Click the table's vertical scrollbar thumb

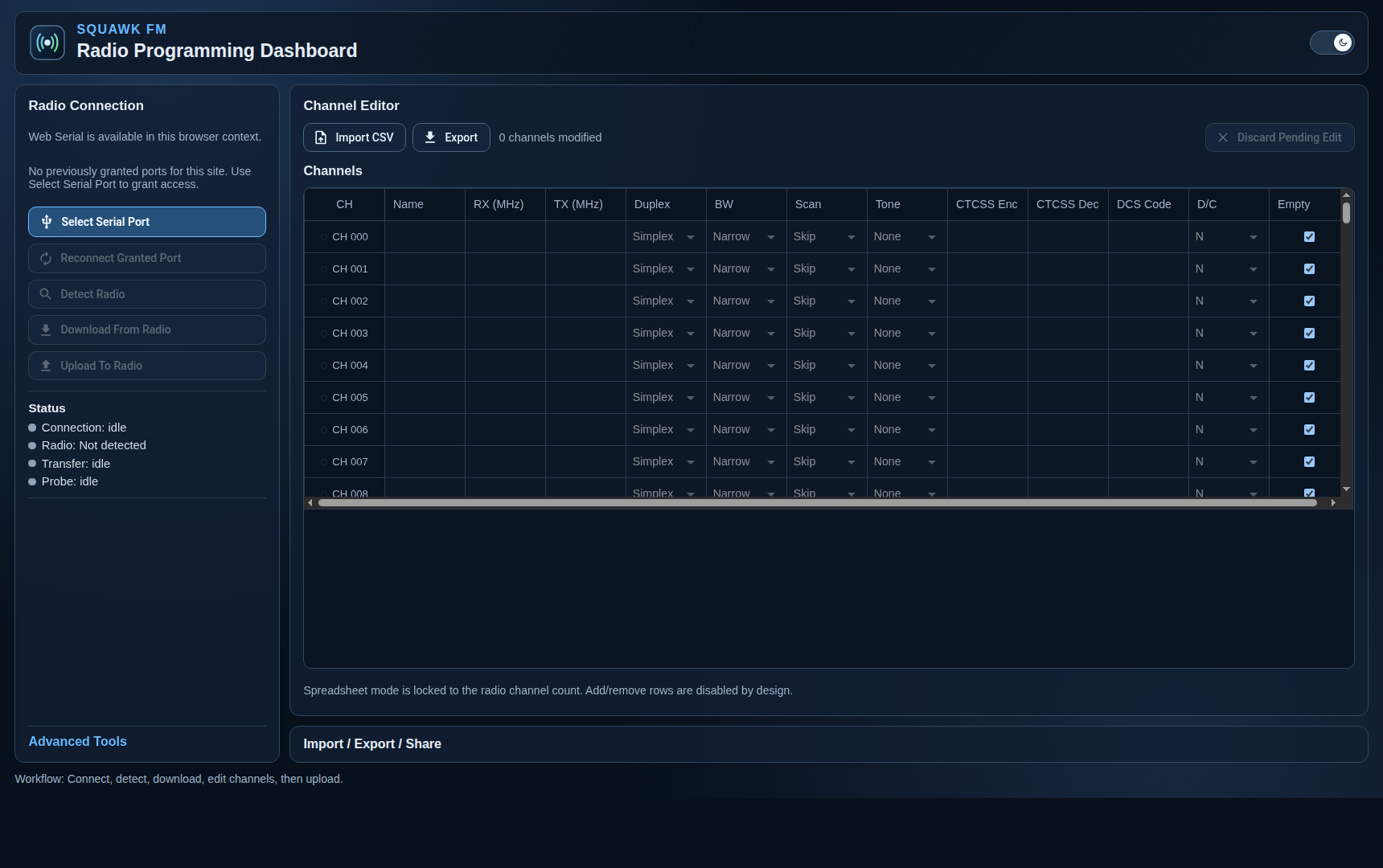[x=1346, y=213]
